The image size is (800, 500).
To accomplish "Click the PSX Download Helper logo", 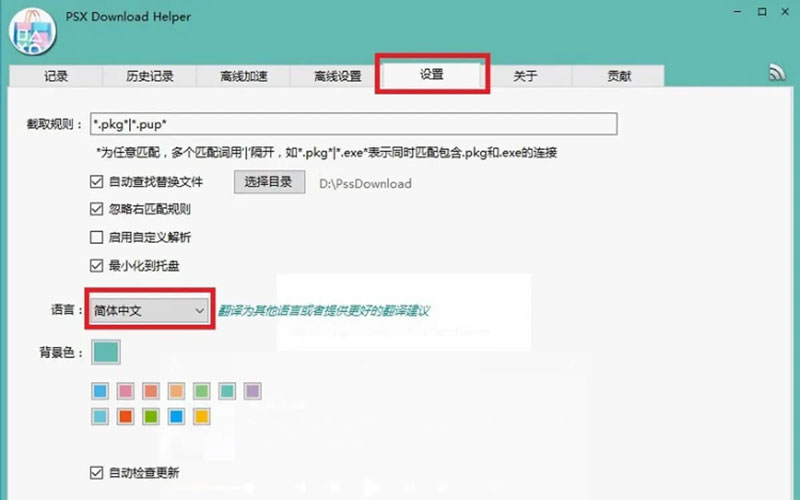I will (31, 30).
